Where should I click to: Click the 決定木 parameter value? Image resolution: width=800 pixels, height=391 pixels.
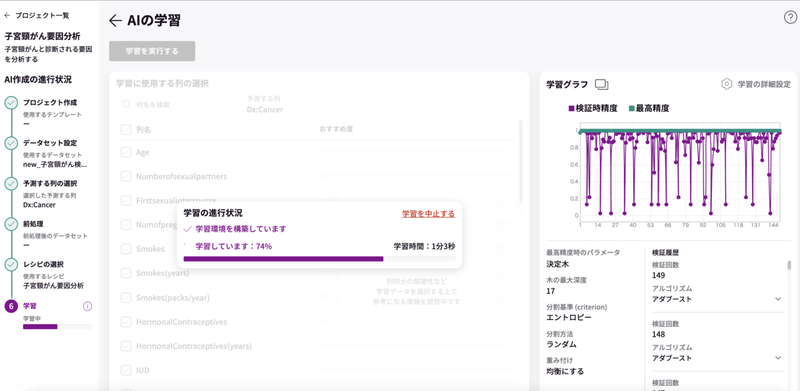pos(558,264)
